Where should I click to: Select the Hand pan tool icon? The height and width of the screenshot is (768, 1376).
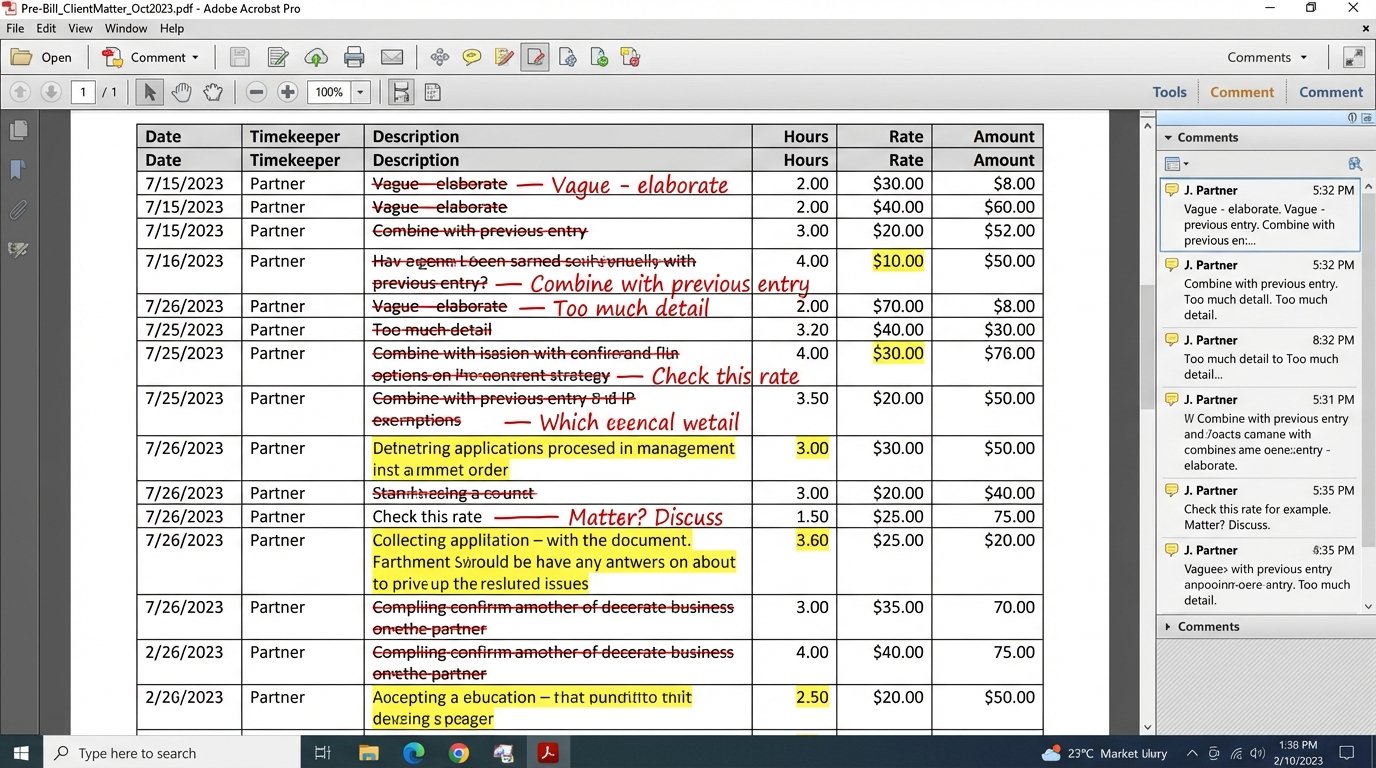181,92
